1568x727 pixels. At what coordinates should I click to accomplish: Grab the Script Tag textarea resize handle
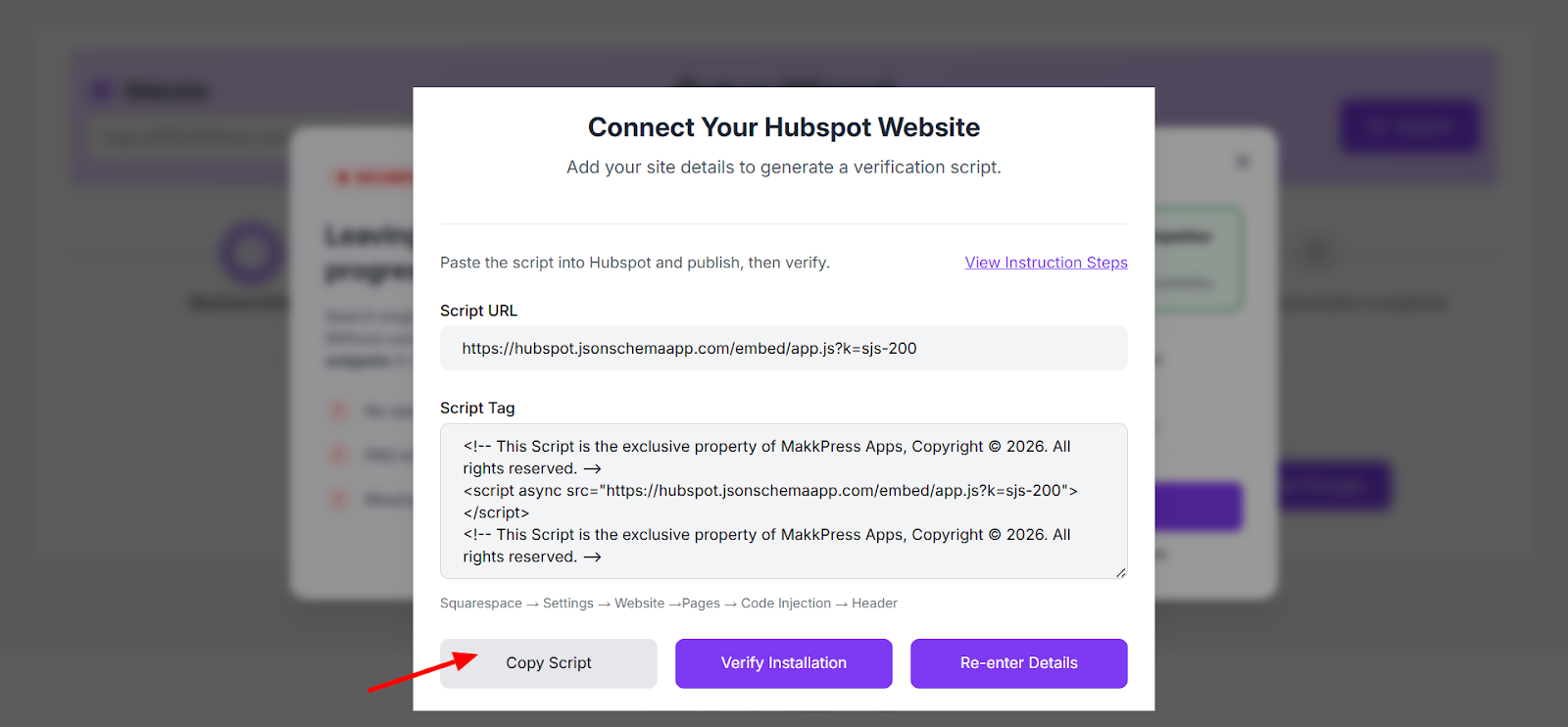coord(1120,572)
